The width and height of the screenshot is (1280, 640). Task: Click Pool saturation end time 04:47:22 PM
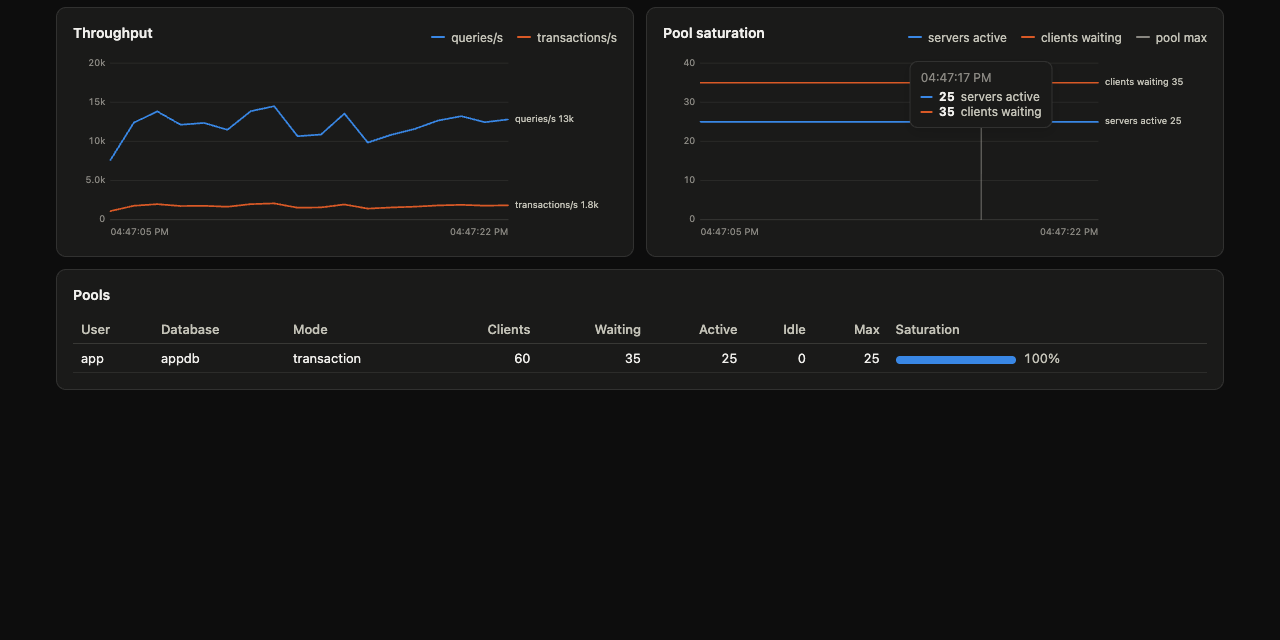click(1069, 232)
